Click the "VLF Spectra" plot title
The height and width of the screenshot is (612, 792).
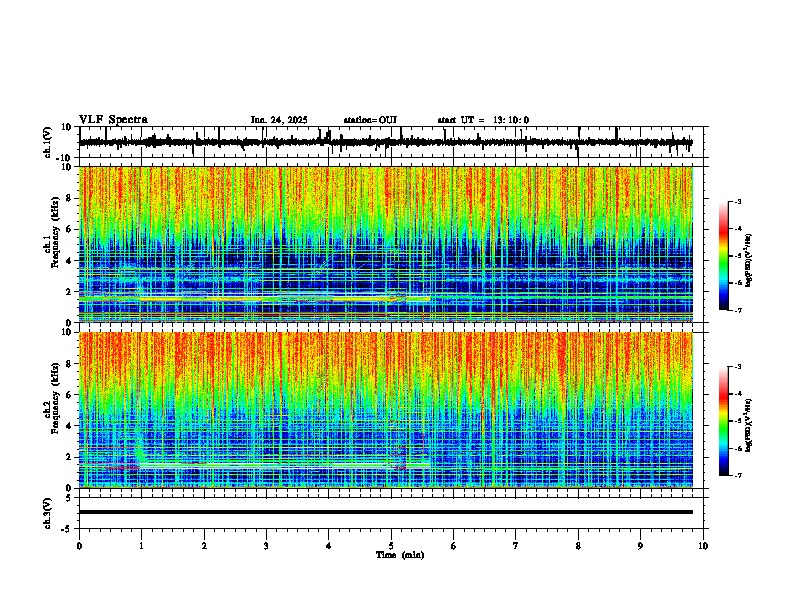click(113, 120)
